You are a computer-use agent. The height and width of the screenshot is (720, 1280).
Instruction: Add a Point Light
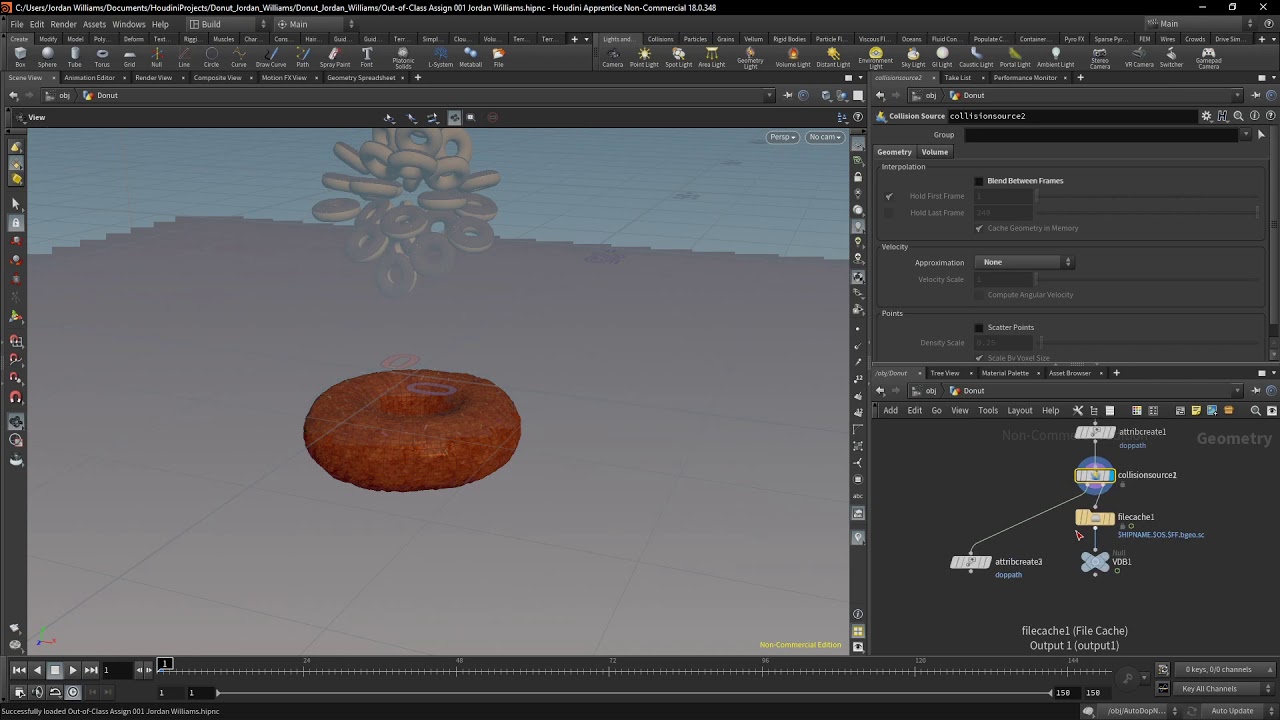click(x=644, y=57)
